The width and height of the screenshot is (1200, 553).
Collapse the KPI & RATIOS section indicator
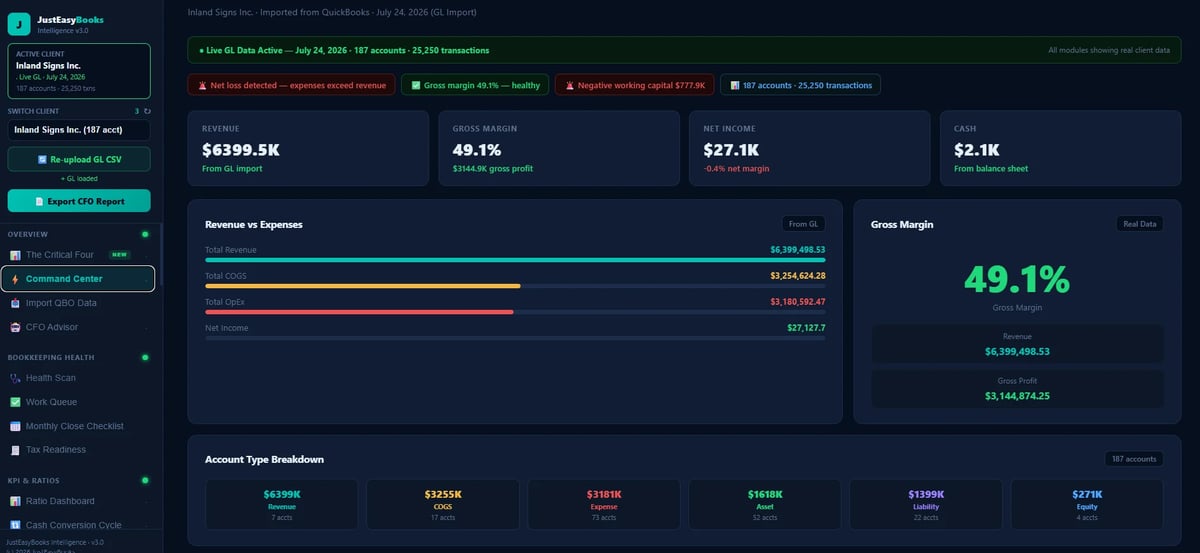click(x=145, y=480)
